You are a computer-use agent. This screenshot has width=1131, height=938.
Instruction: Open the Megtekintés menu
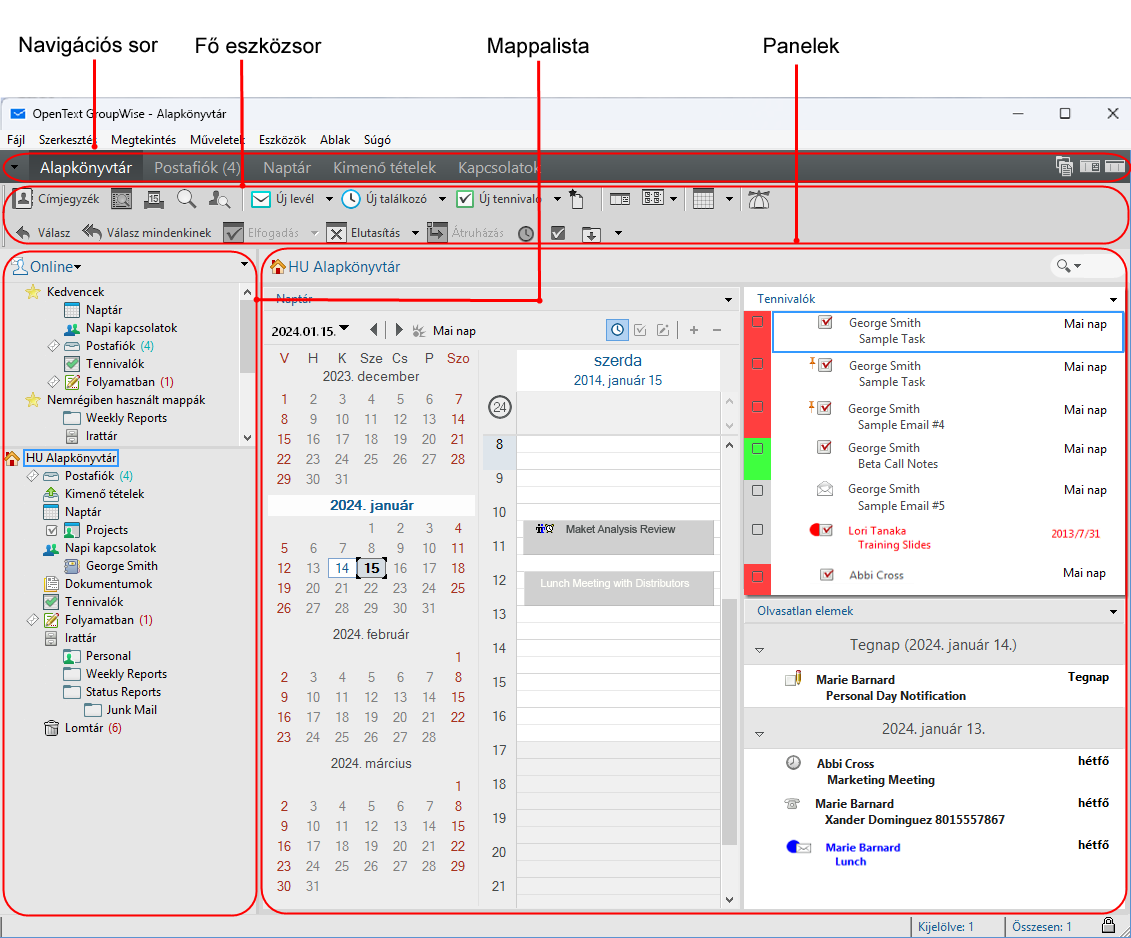pos(143,140)
